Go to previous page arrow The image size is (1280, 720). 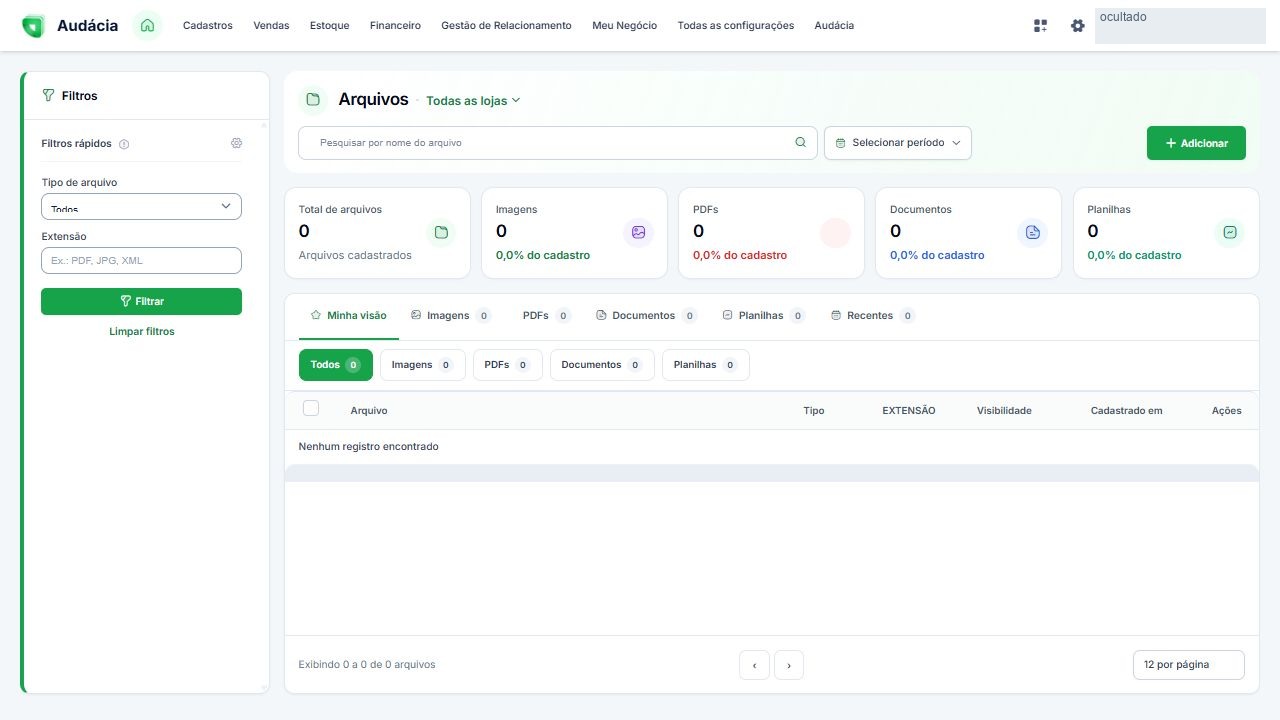pos(754,665)
